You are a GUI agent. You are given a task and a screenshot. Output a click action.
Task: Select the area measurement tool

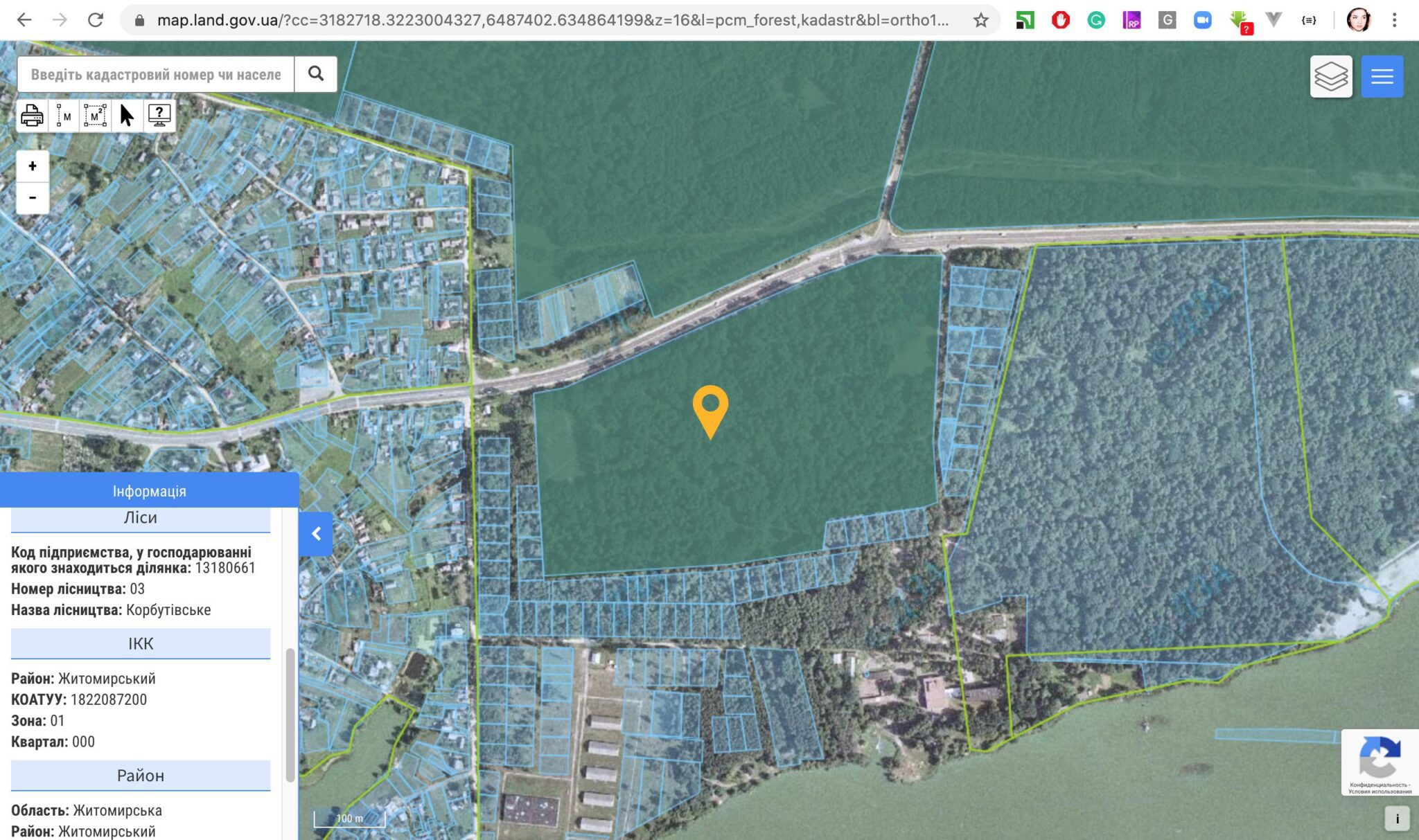pos(95,115)
